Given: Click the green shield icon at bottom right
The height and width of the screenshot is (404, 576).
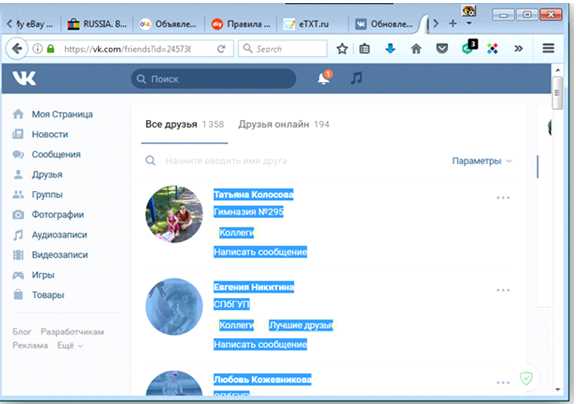Looking at the screenshot, I should pyautogui.click(x=526, y=378).
